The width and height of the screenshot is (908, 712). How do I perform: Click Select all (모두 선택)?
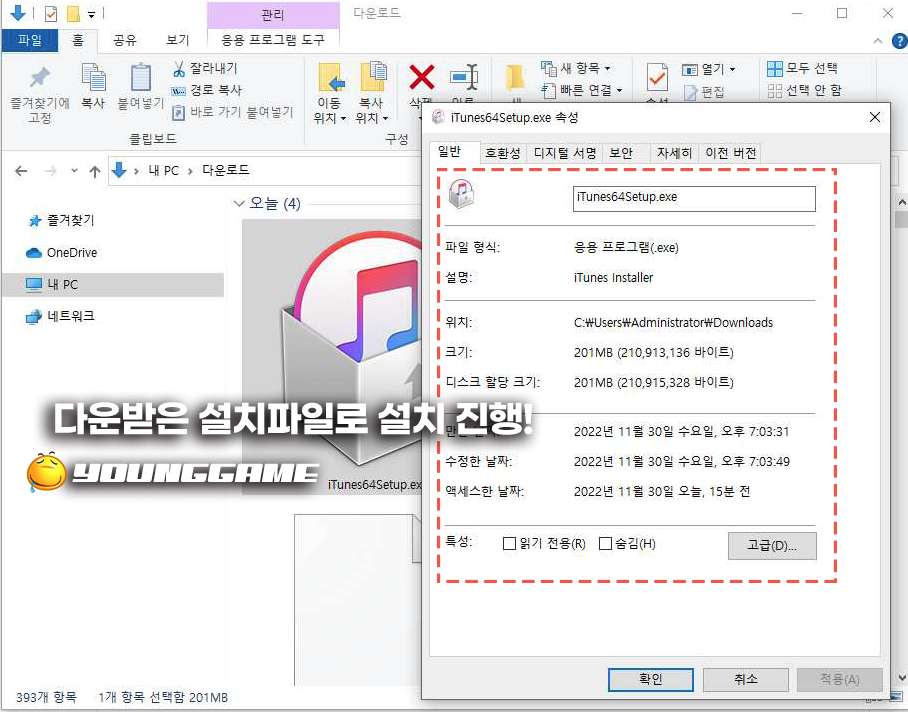802,68
